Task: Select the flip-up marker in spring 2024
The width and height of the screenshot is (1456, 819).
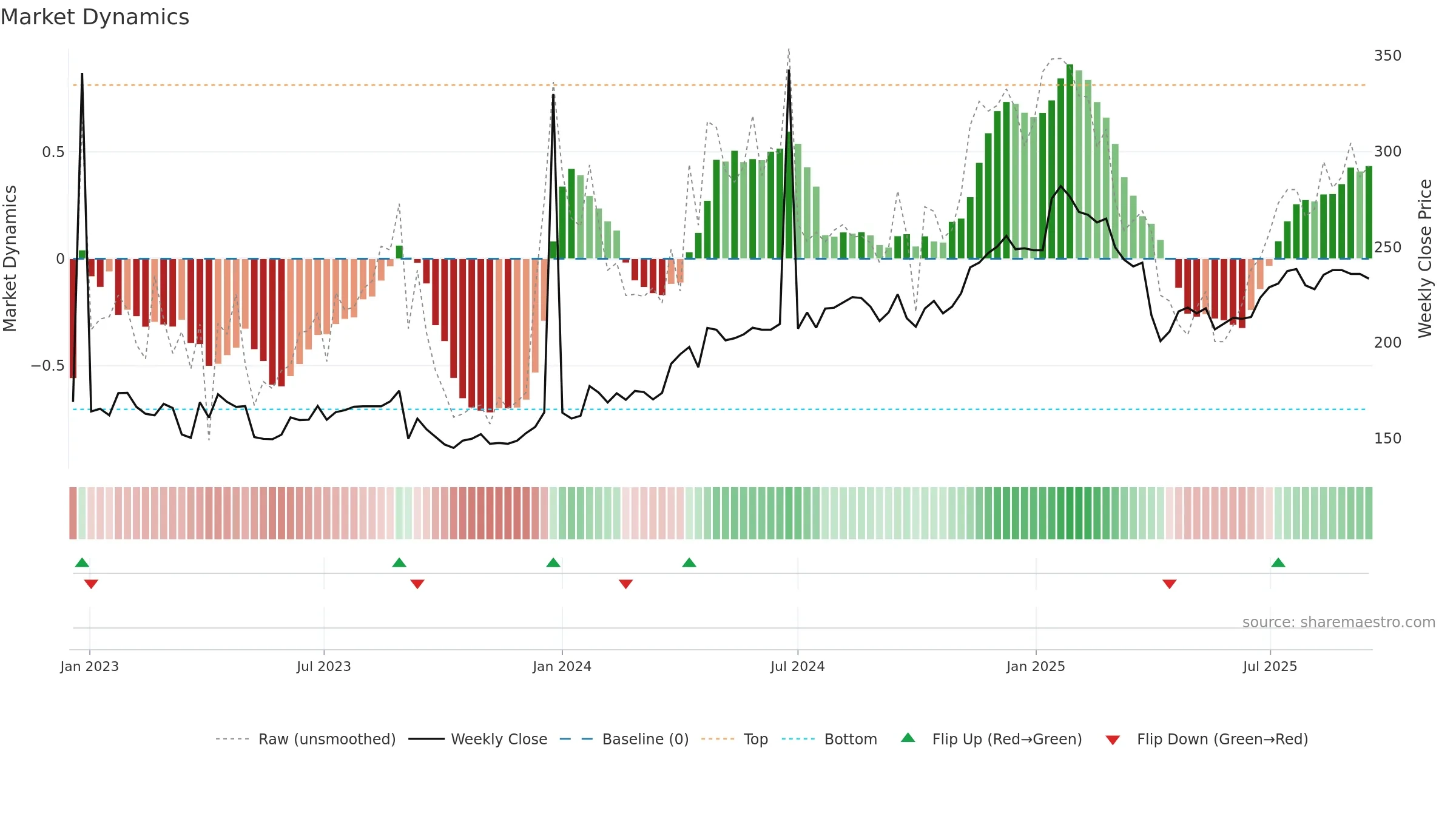Action: (x=689, y=562)
